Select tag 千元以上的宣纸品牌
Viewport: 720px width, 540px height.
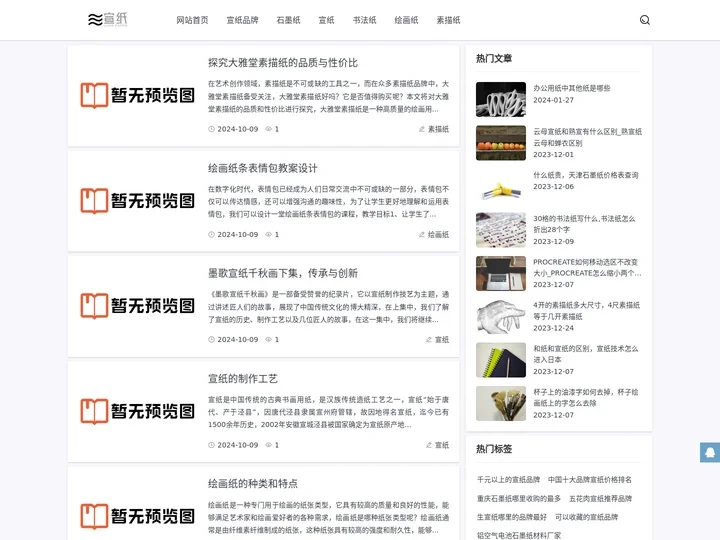pos(508,479)
